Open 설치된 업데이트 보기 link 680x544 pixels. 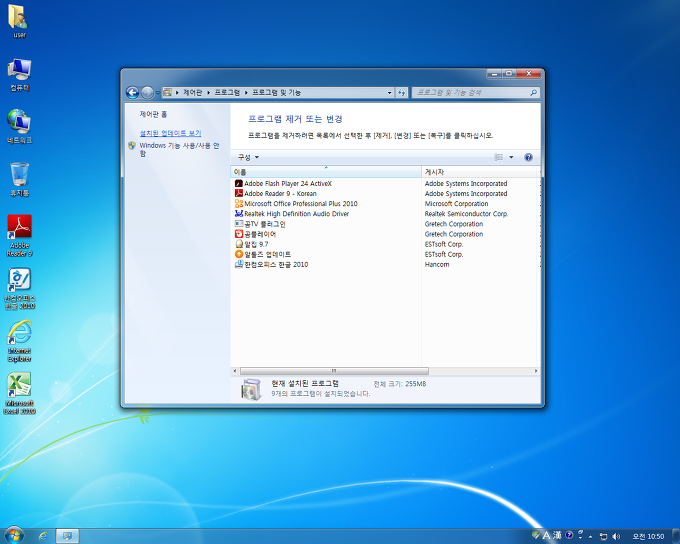[x=170, y=133]
